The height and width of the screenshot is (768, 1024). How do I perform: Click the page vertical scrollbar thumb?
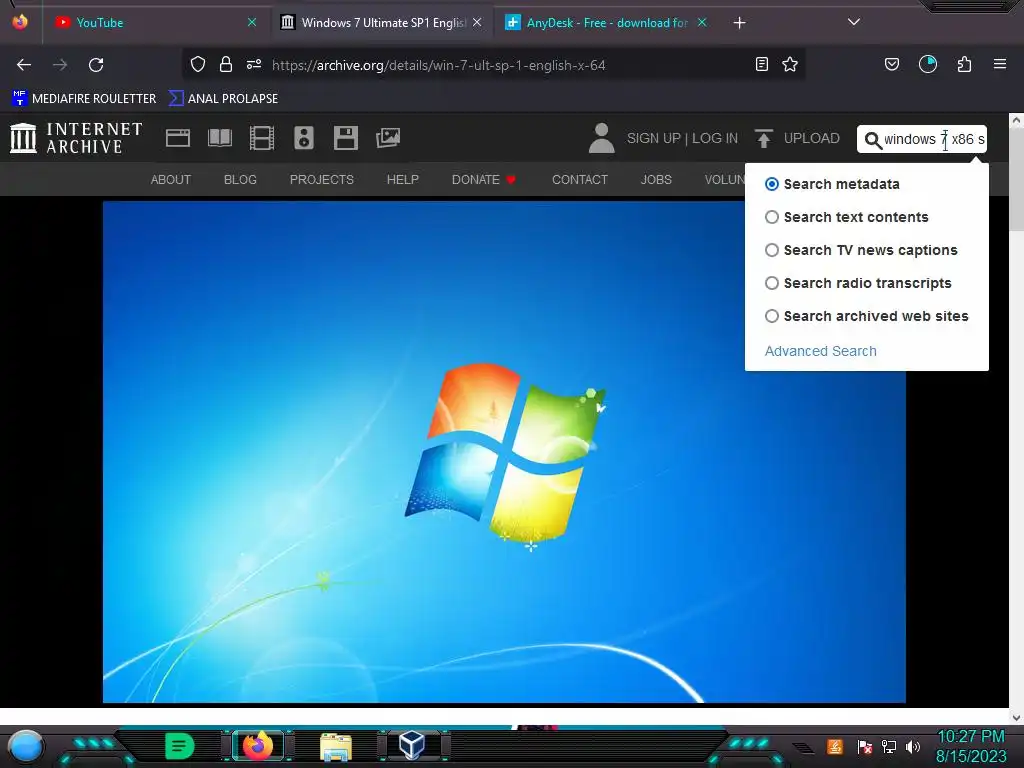pyautogui.click(x=1016, y=178)
